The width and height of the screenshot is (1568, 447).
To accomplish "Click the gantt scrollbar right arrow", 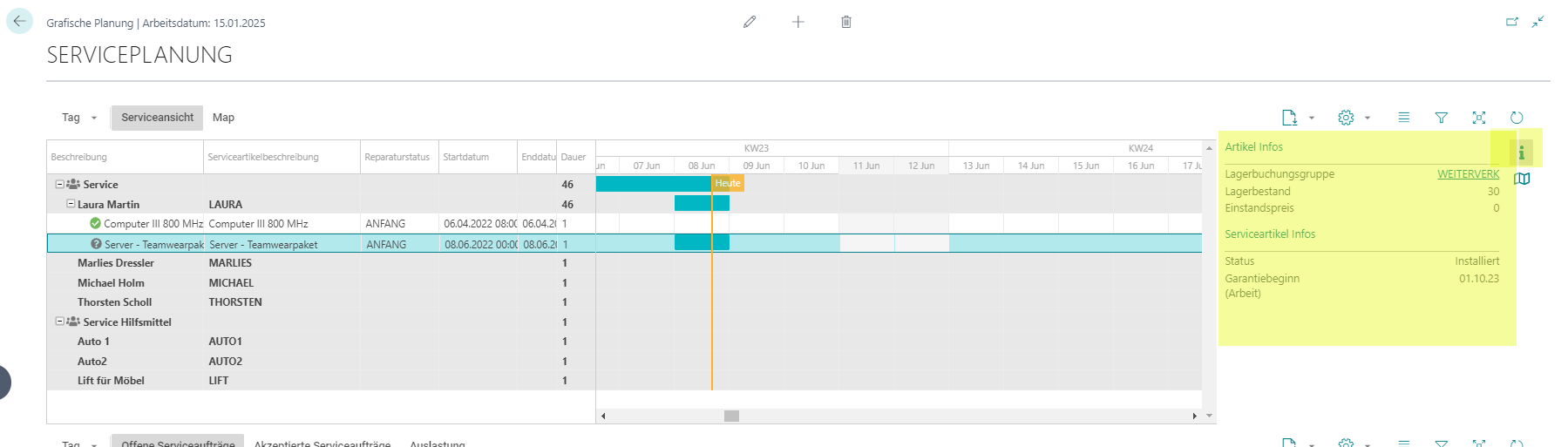I will pos(1195,416).
